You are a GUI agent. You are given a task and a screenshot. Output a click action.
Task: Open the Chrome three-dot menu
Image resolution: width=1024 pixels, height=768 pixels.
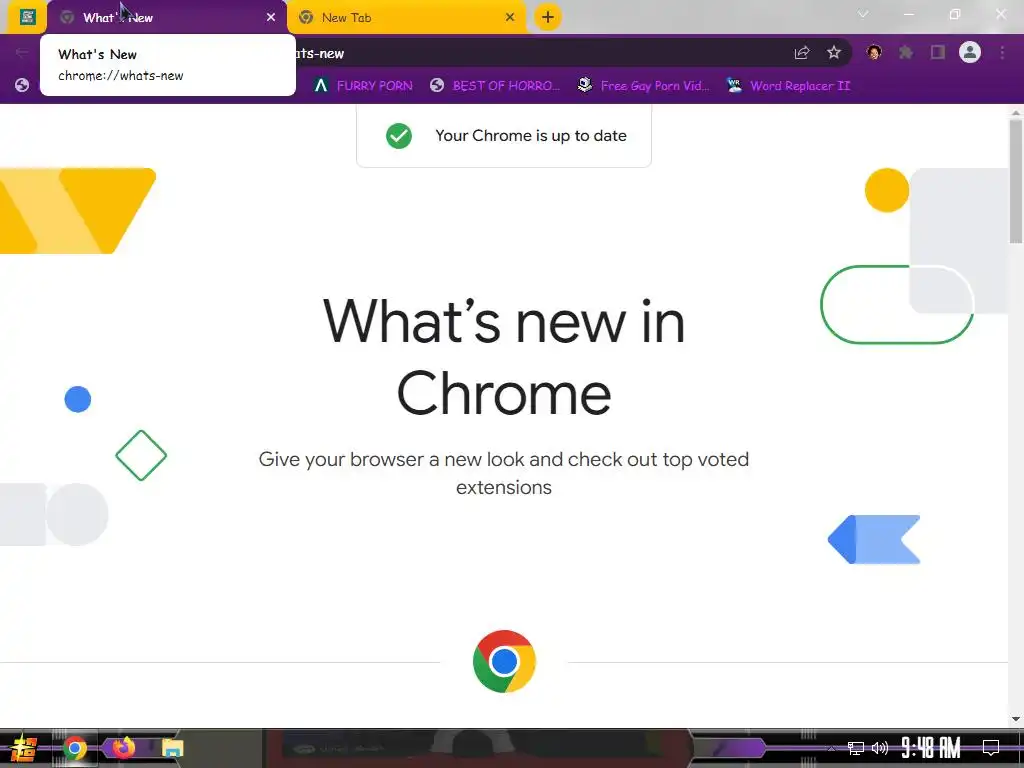click(x=1002, y=52)
